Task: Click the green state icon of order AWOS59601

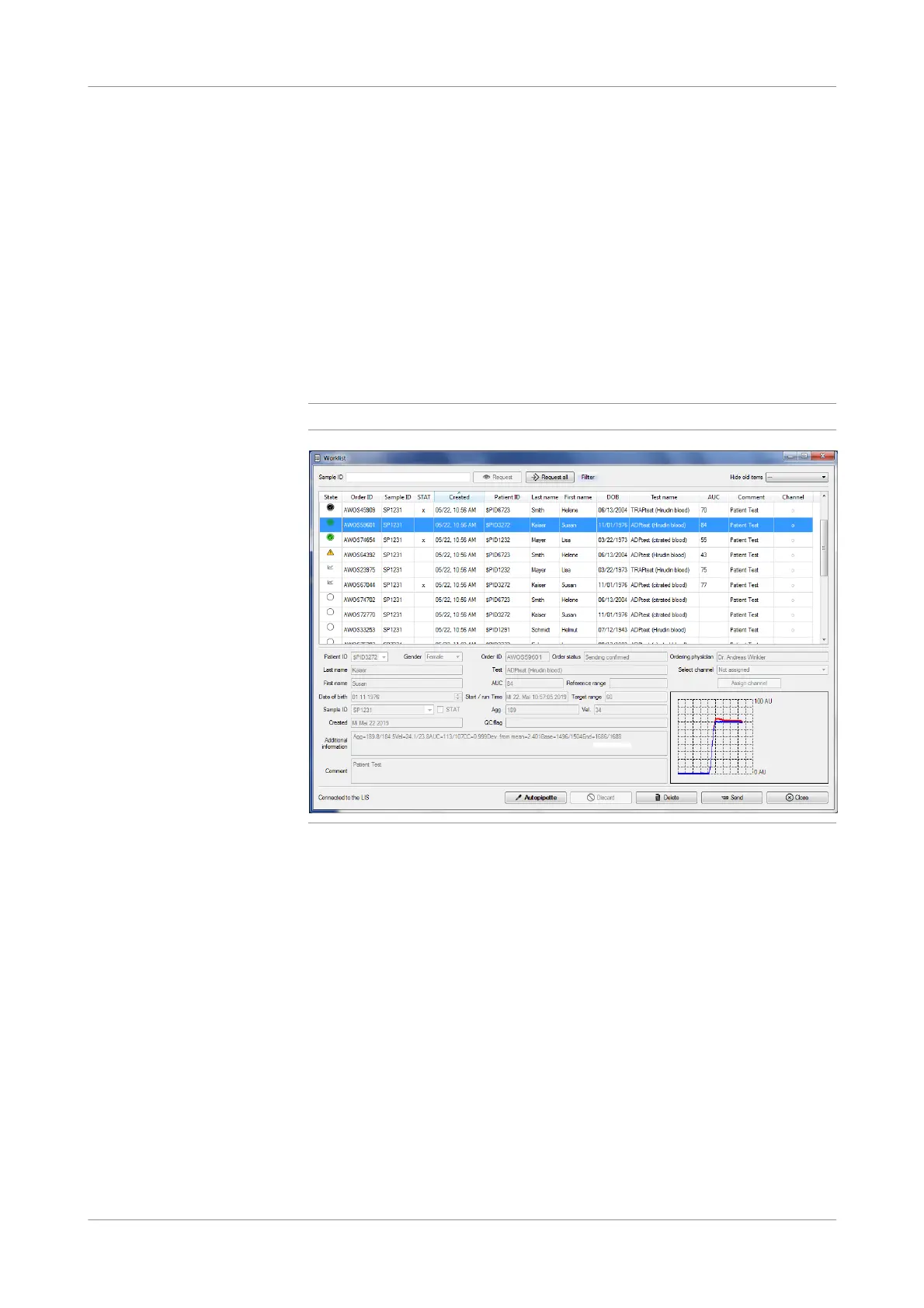Action: [x=330, y=523]
